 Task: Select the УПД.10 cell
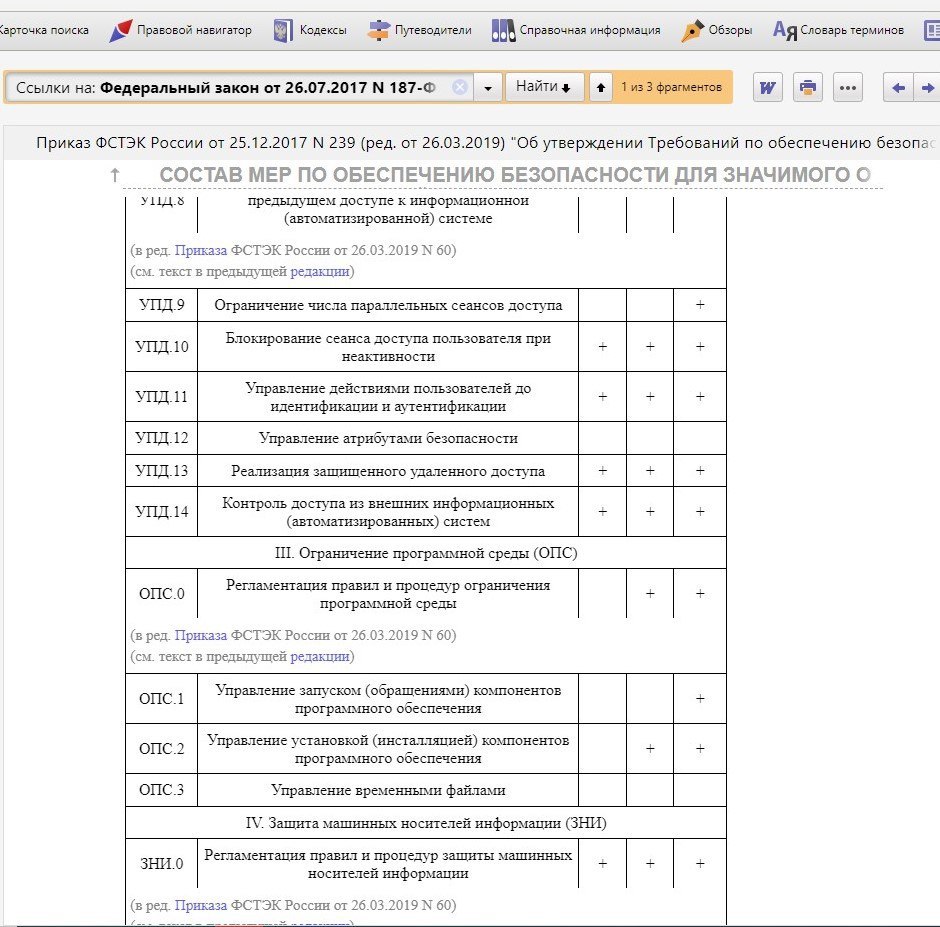coord(162,347)
